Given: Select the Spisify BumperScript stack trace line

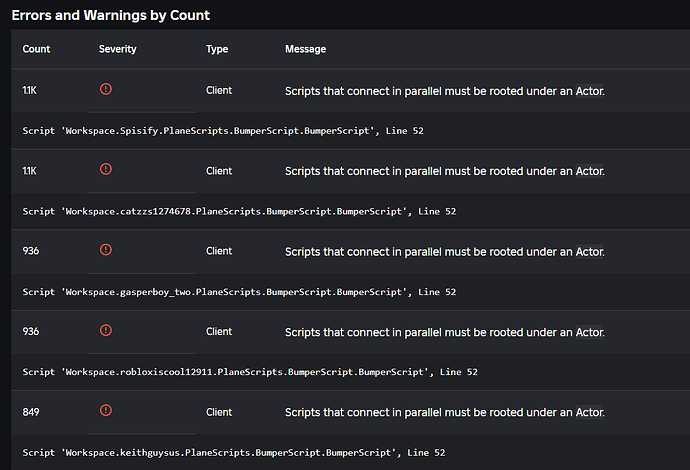Looking at the screenshot, I should (x=223, y=131).
